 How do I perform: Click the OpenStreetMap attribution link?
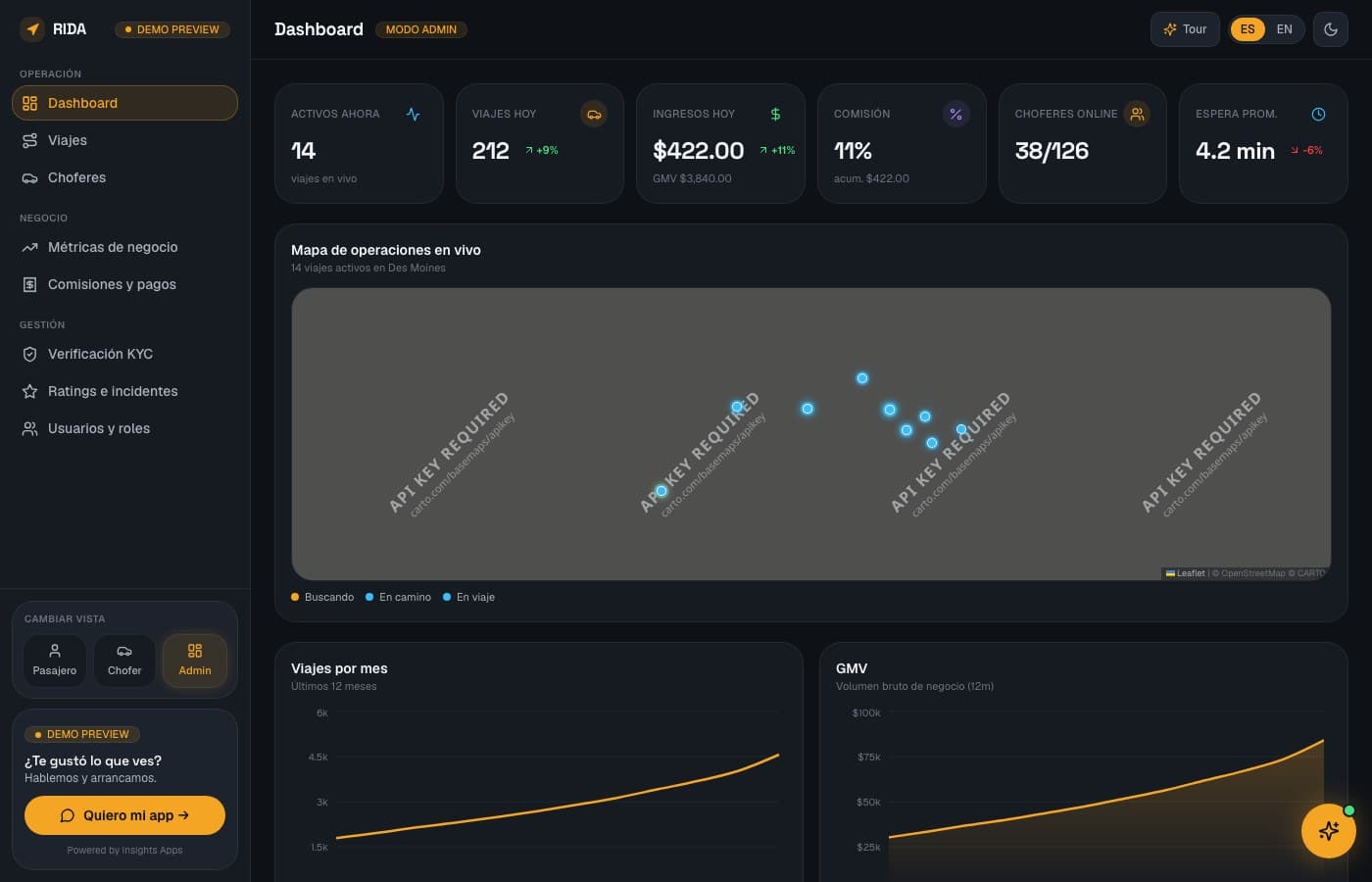click(x=1252, y=573)
